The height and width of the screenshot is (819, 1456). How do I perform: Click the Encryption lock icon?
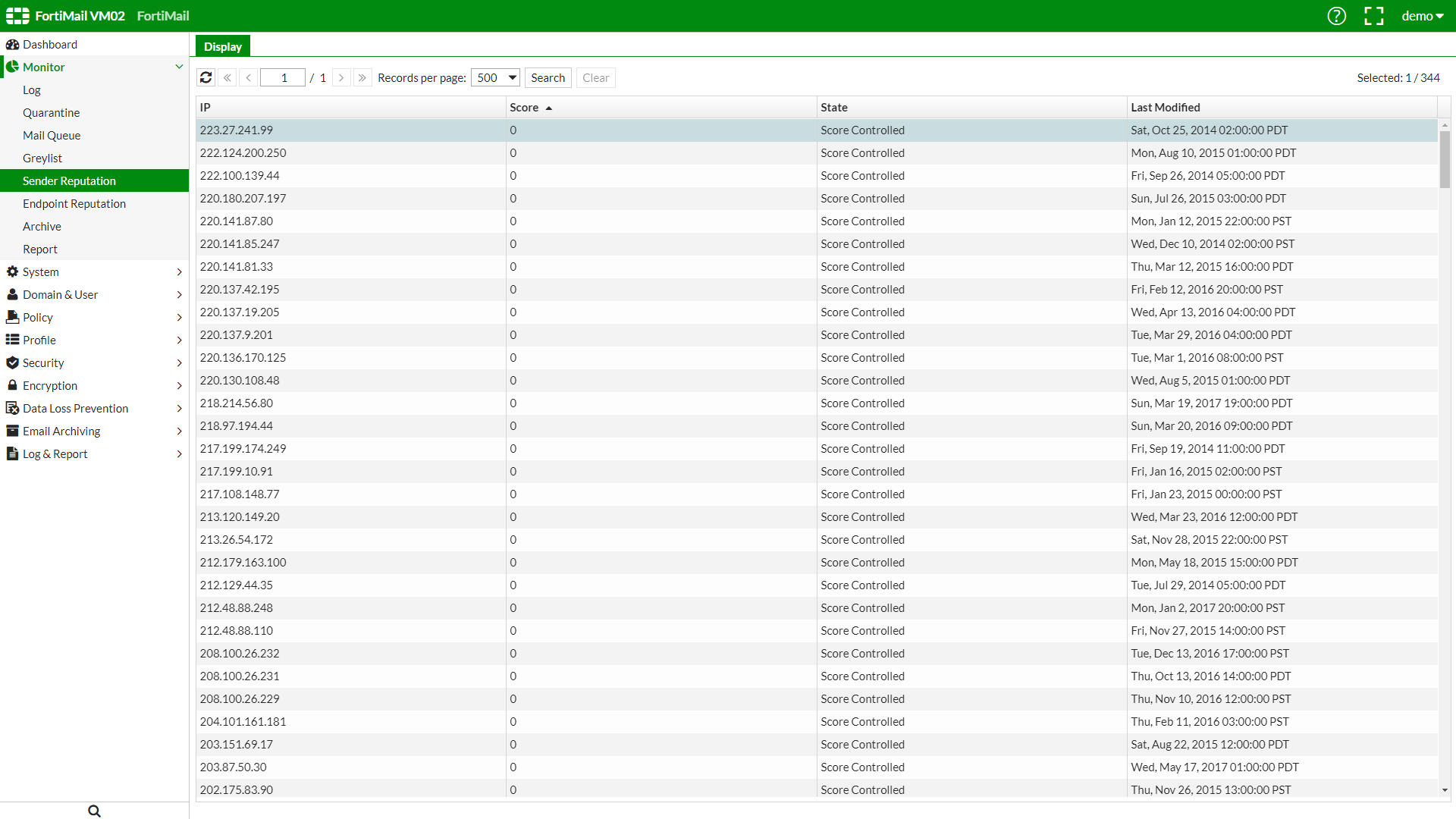coord(12,385)
